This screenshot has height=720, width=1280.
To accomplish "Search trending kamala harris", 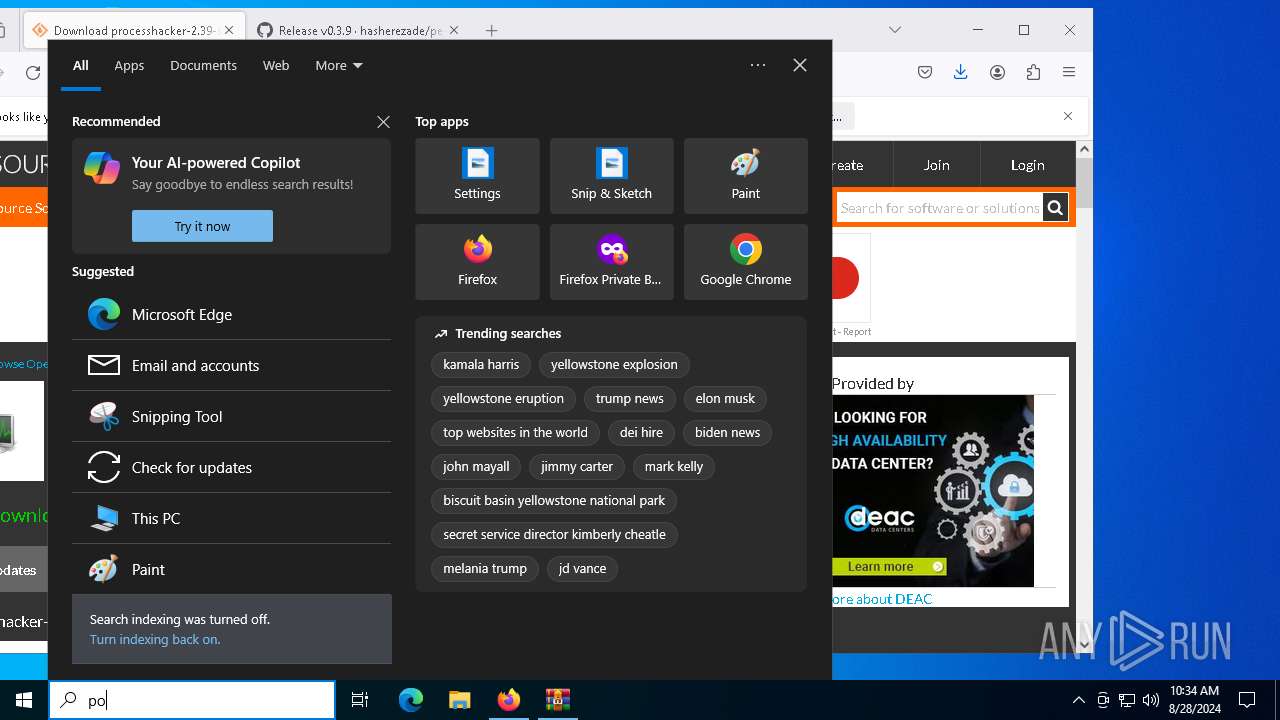I will pyautogui.click(x=481, y=365).
